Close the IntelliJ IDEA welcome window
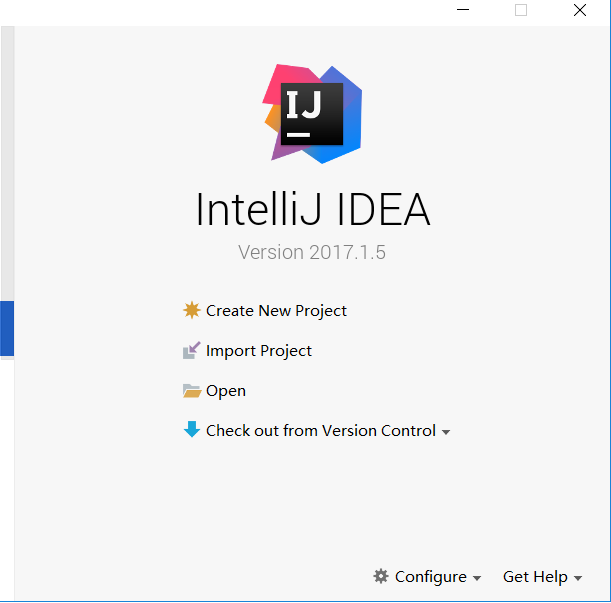Viewport: 611px width, 603px height. (x=580, y=10)
